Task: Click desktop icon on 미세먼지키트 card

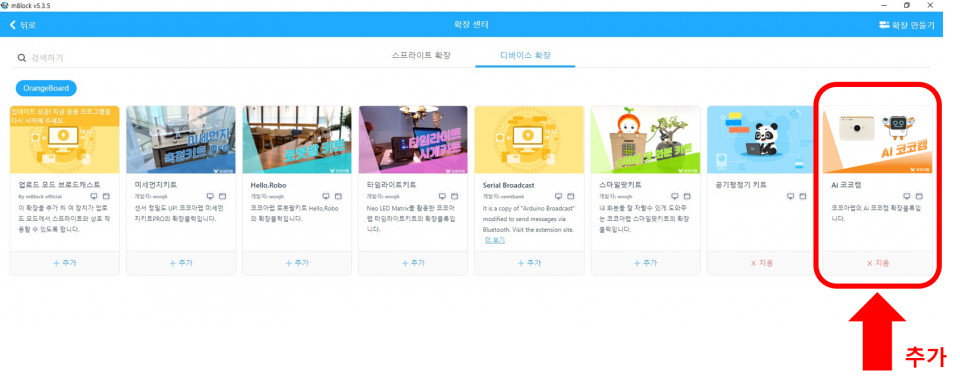Action: click(210, 196)
